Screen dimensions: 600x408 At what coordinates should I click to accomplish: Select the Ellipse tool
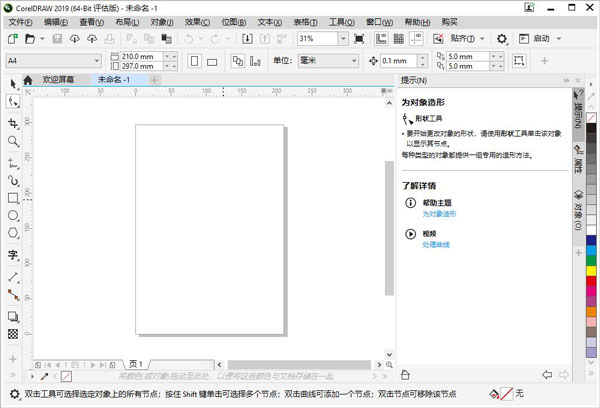13,215
